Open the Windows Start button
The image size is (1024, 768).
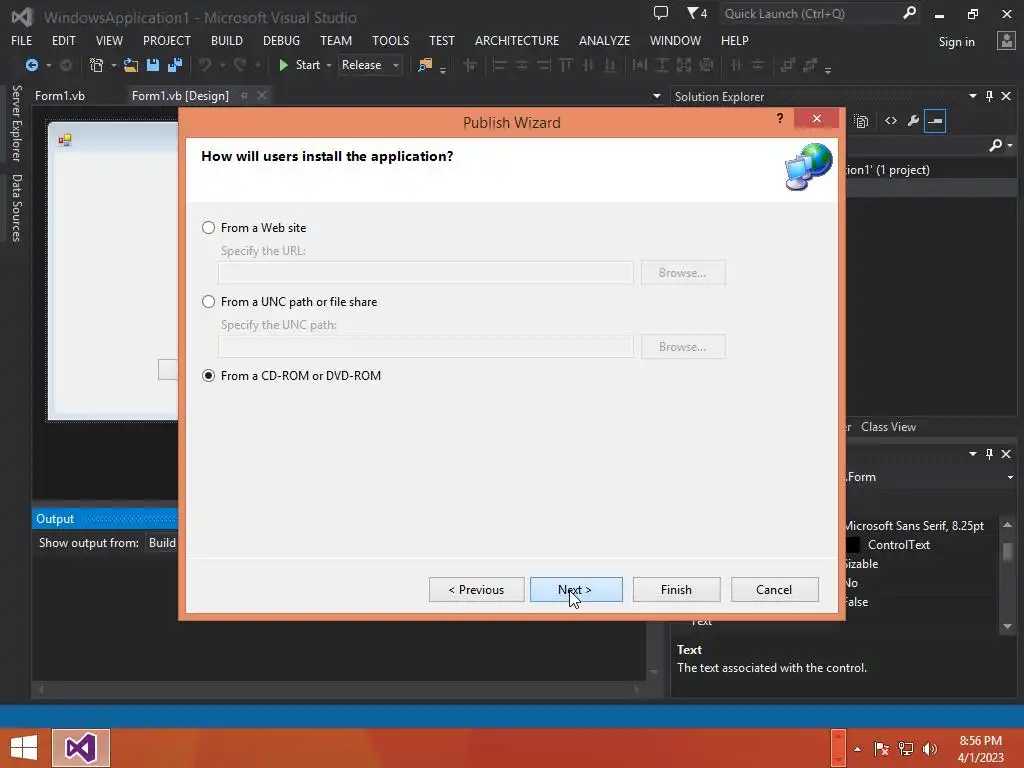(x=24, y=748)
